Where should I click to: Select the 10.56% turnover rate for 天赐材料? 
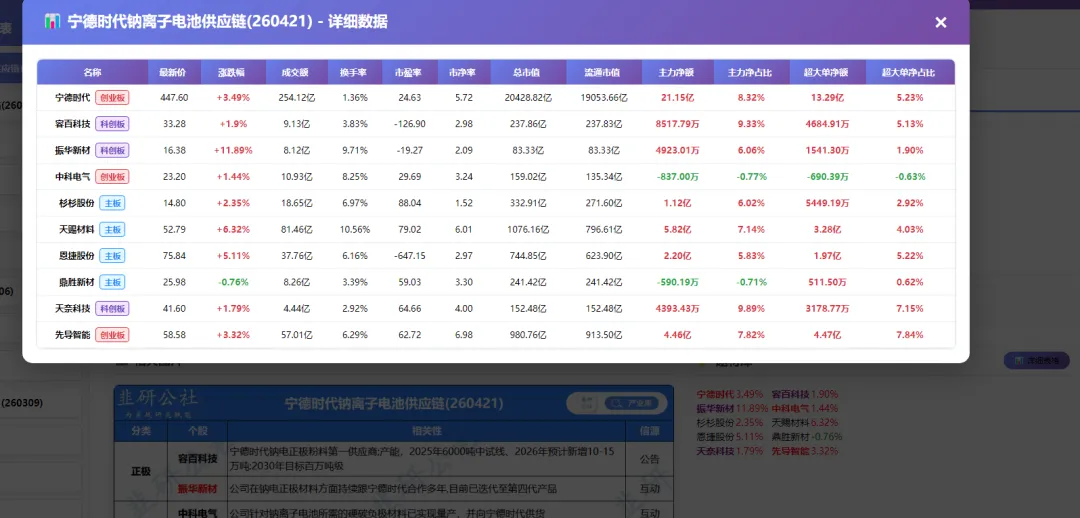[x=355, y=229]
